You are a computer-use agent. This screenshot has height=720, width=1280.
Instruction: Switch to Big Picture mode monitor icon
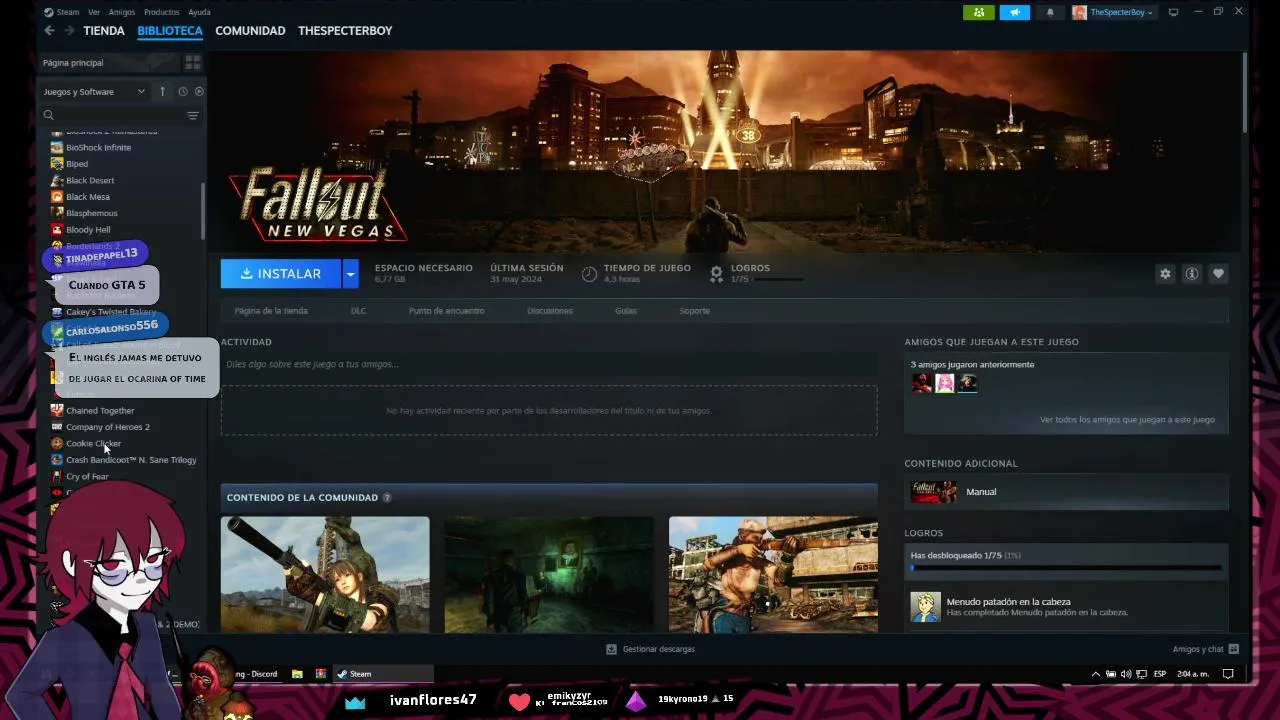[x=1173, y=12]
